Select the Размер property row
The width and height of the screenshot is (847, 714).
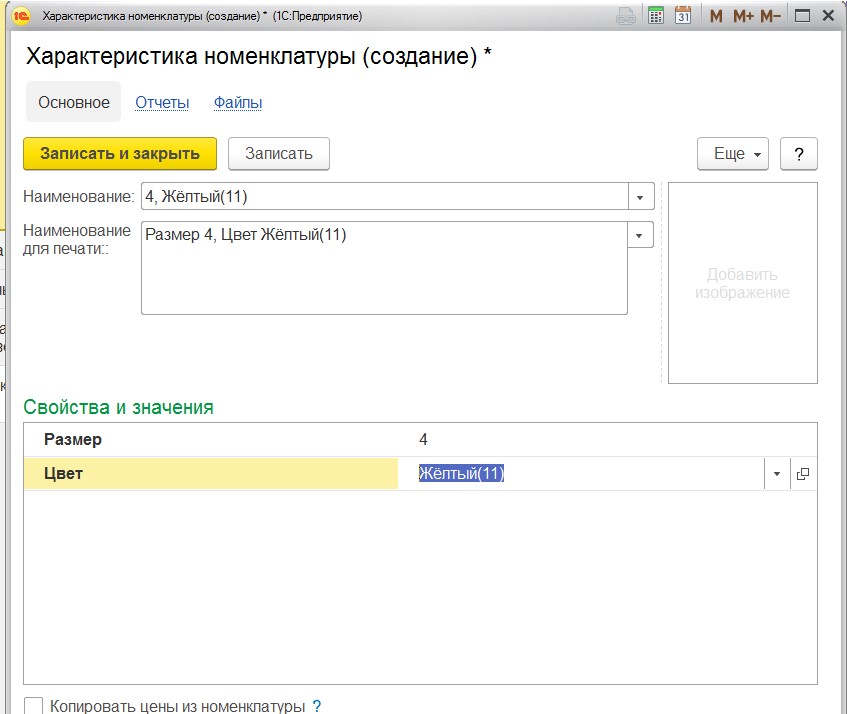click(x=210, y=440)
